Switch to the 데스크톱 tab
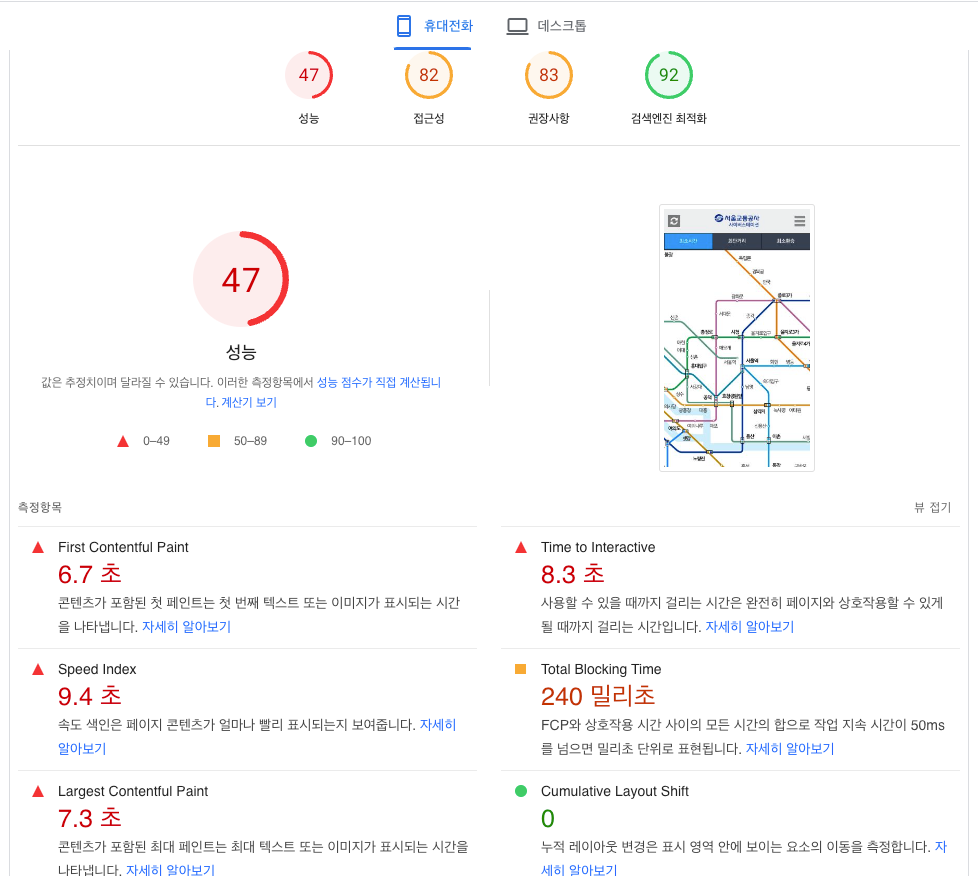 546,26
